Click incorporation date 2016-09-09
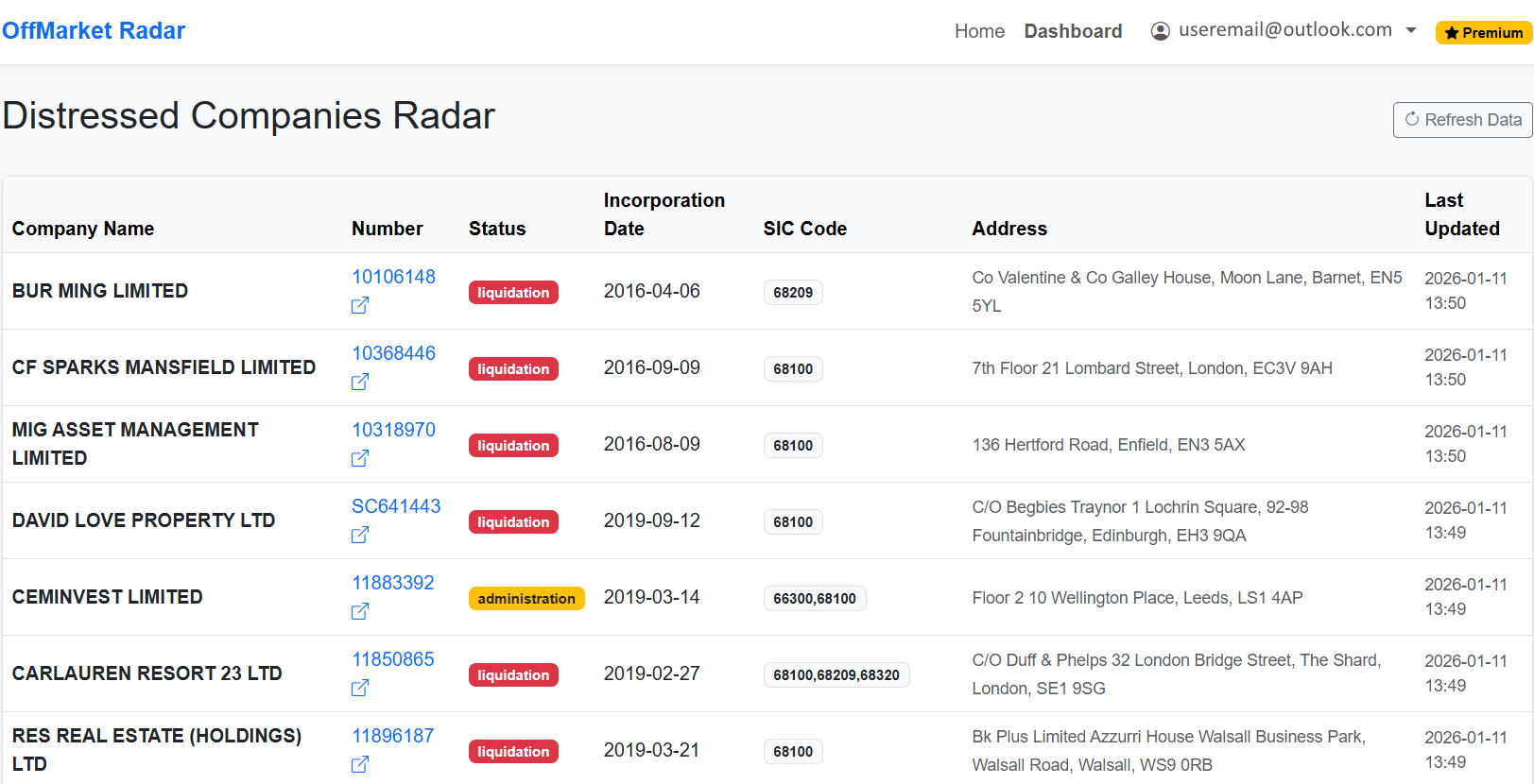 [652, 367]
